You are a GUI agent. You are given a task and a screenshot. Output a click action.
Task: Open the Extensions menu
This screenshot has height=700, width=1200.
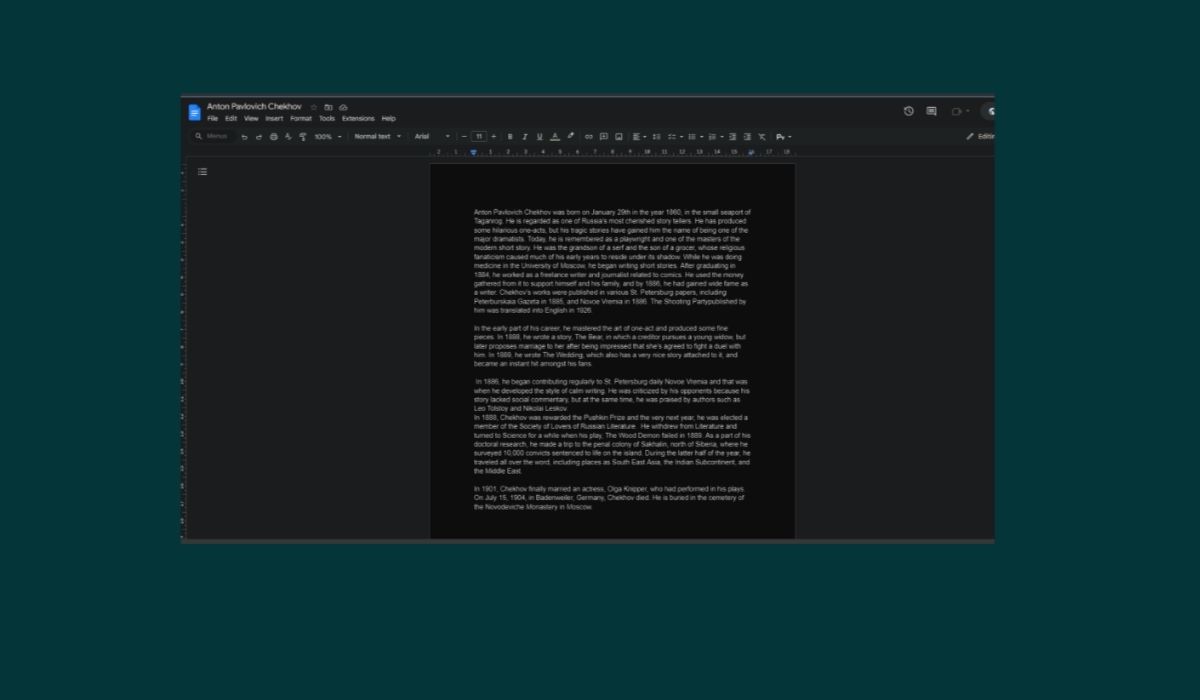point(358,119)
